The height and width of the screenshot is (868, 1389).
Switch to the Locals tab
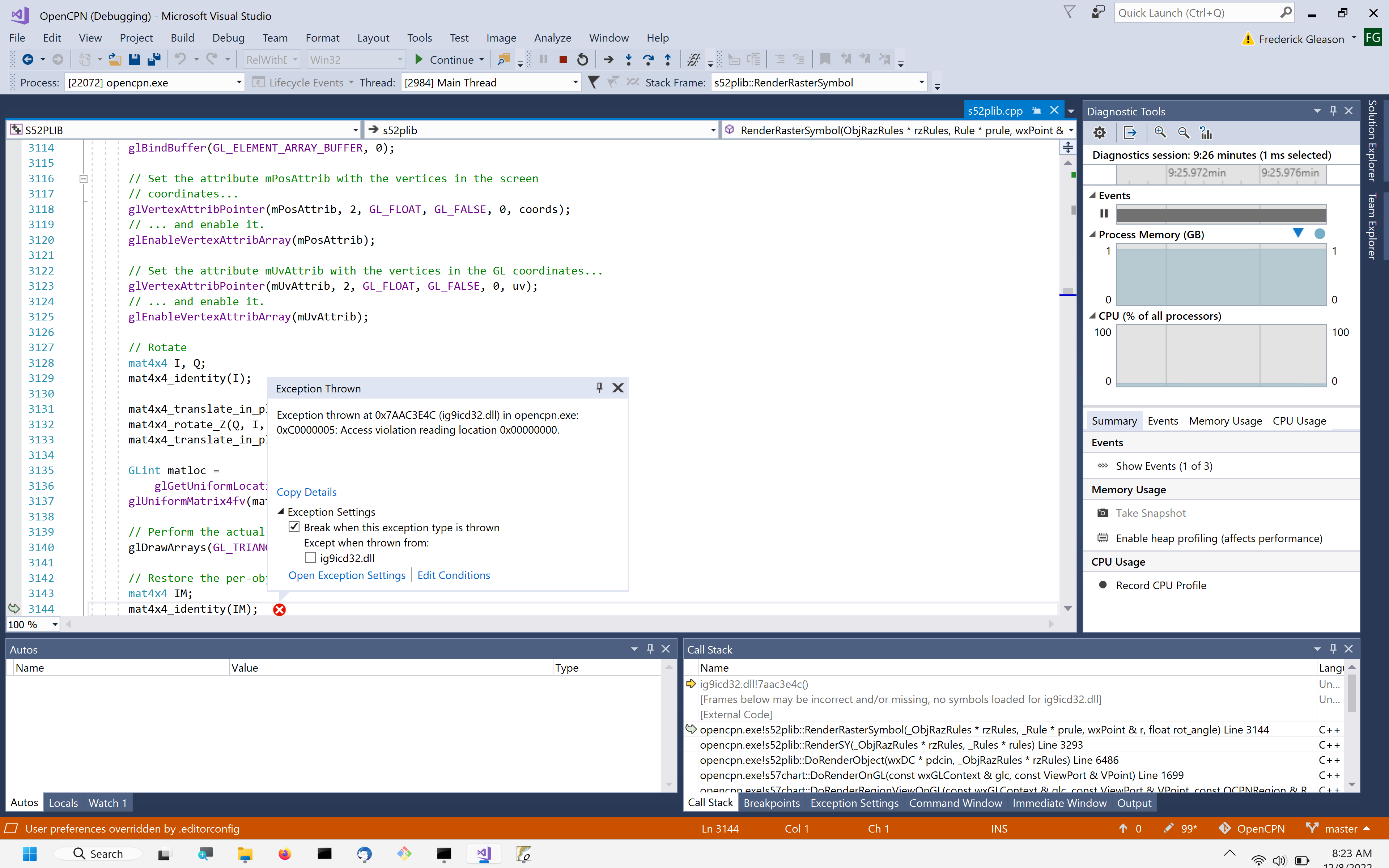[63, 803]
